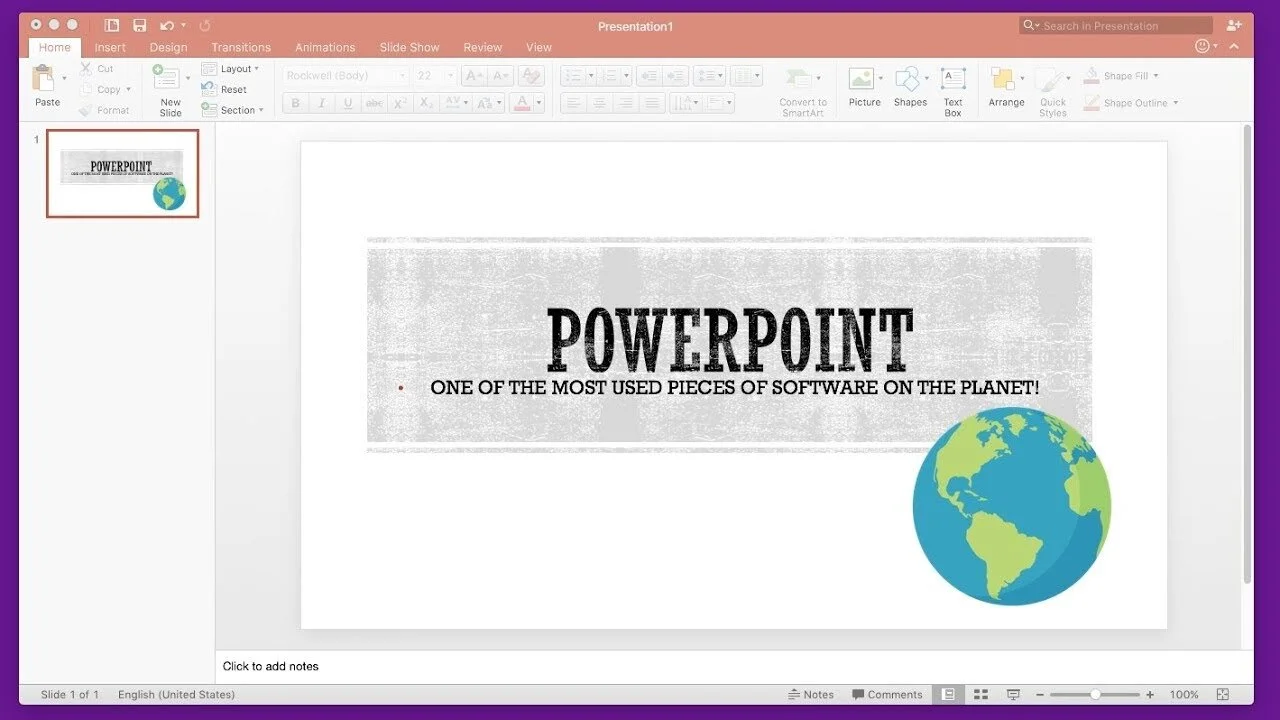
Task: Open the Review tab
Action: coord(483,47)
